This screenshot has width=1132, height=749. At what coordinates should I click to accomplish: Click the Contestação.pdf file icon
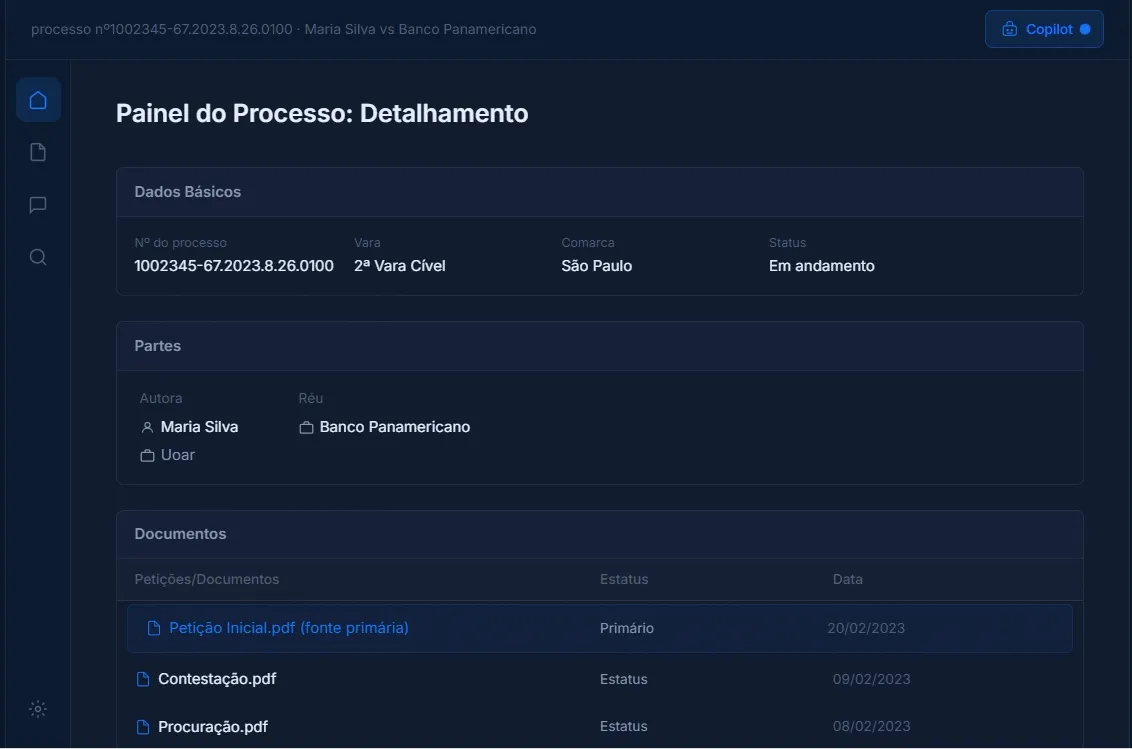(x=143, y=679)
